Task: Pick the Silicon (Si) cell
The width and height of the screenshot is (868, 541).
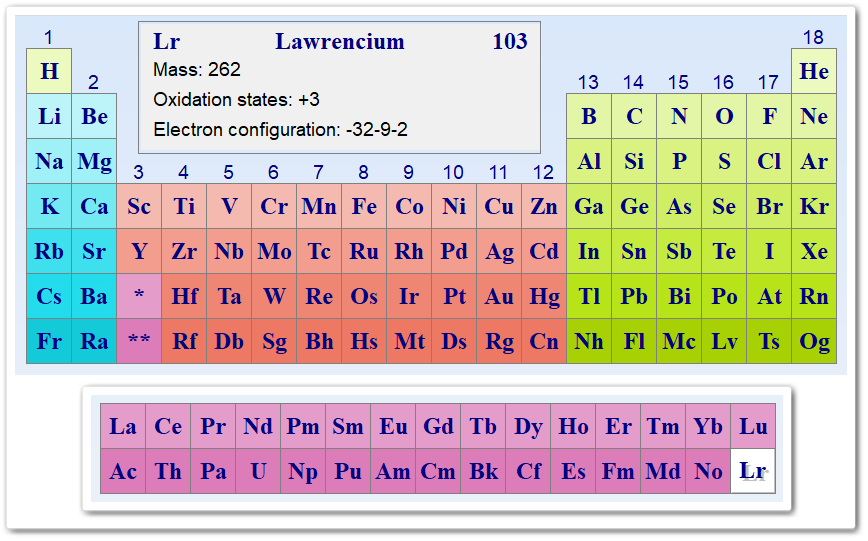Action: pyautogui.click(x=634, y=161)
